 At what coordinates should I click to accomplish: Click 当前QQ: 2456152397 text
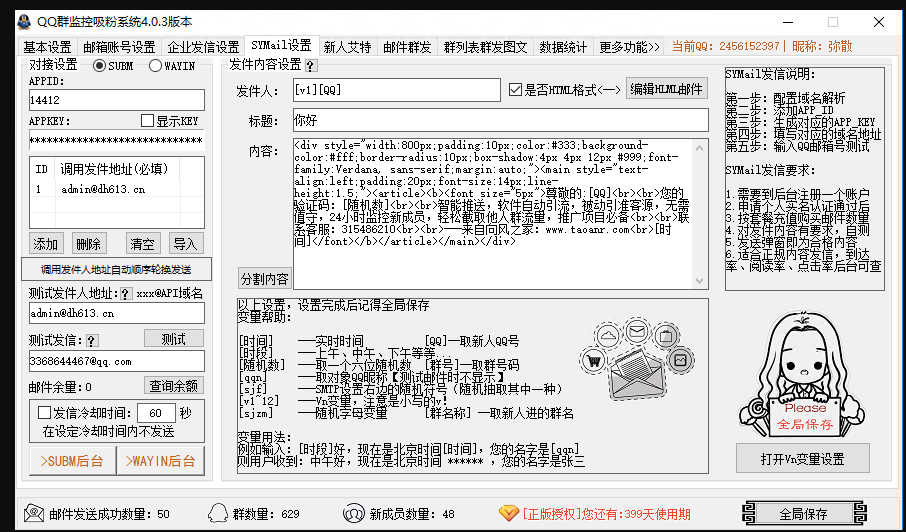click(x=725, y=47)
